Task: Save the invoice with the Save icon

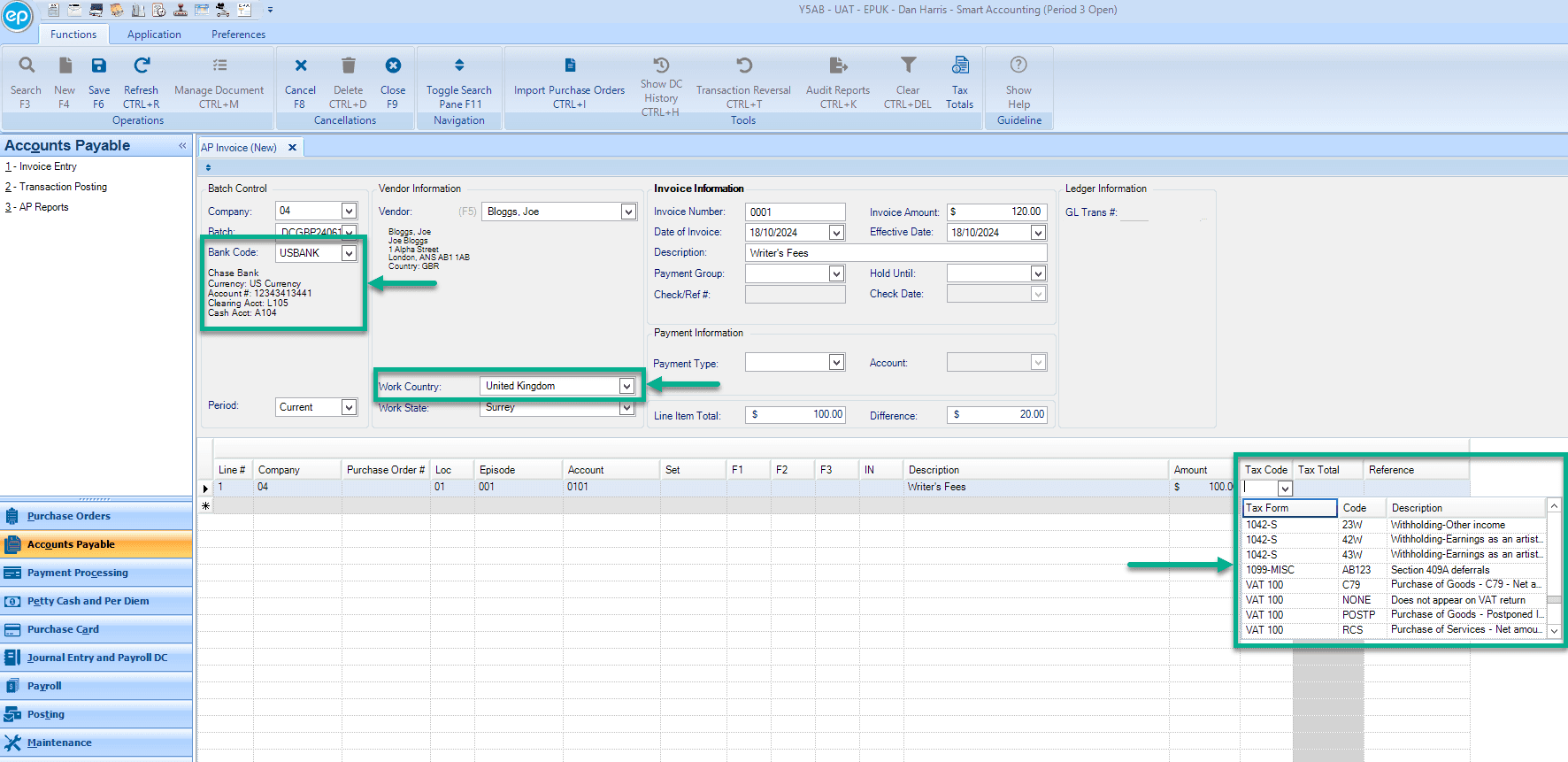Action: pyautogui.click(x=99, y=65)
